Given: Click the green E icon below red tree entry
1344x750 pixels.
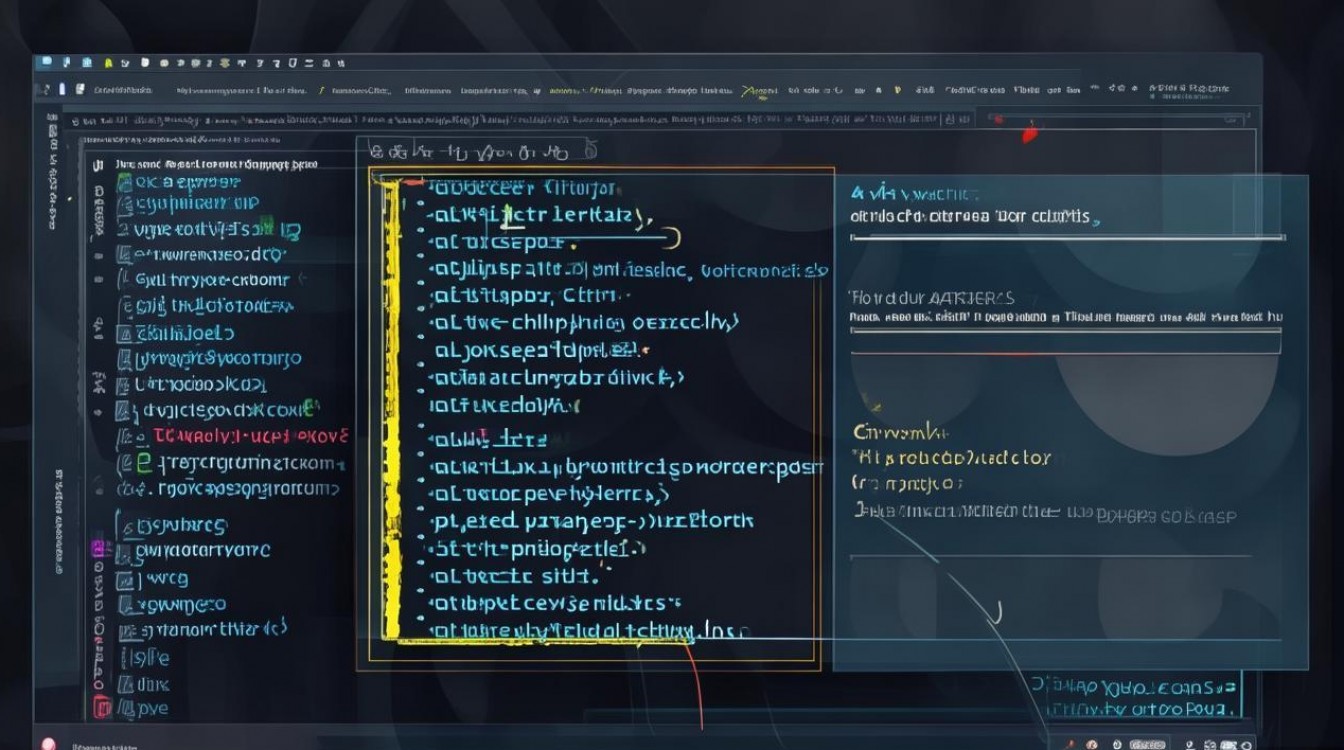Looking at the screenshot, I should pos(144,462).
